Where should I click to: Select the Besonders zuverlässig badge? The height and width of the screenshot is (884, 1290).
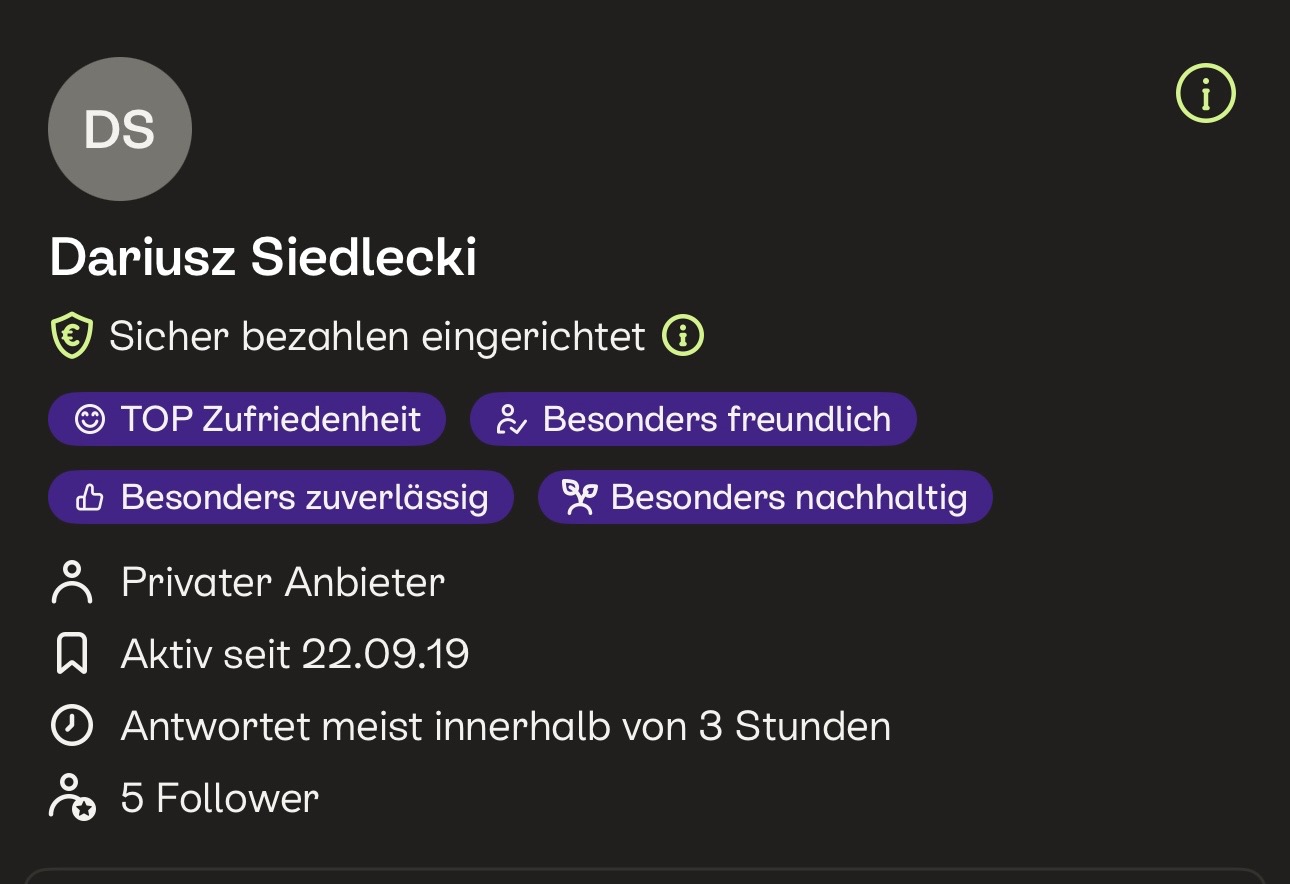281,497
